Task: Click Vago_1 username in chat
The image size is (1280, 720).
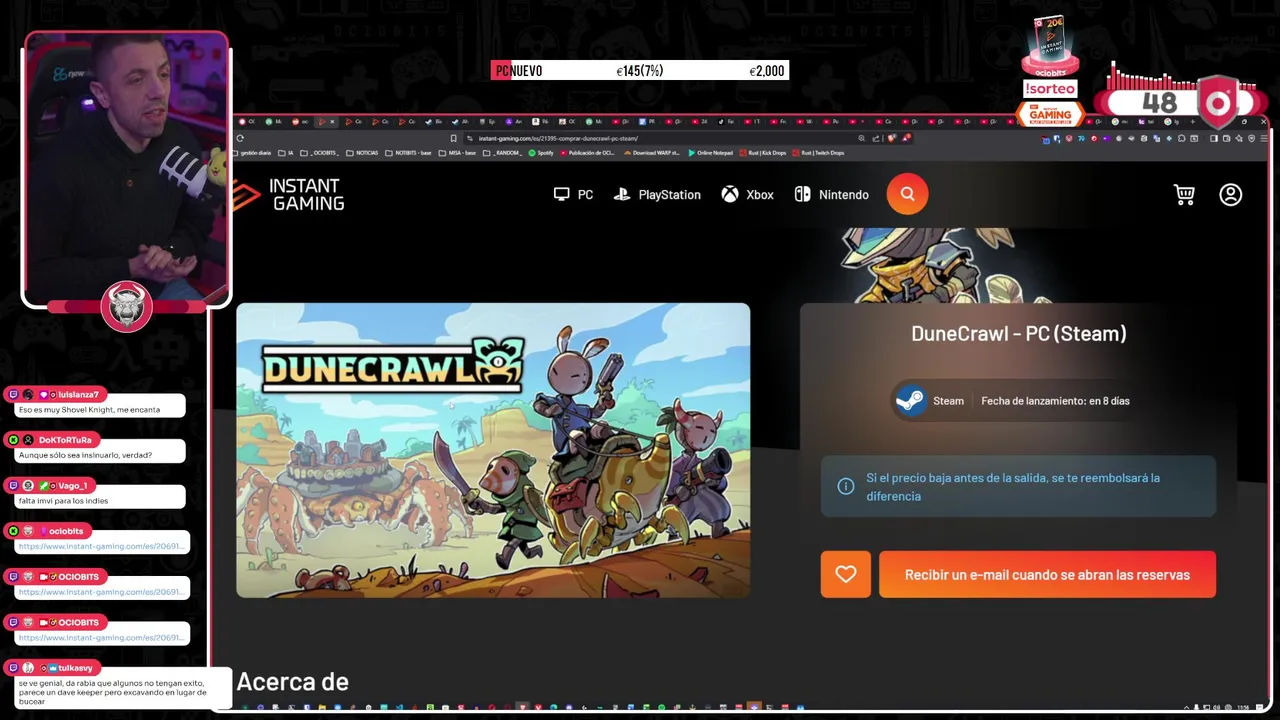Action: pos(72,485)
